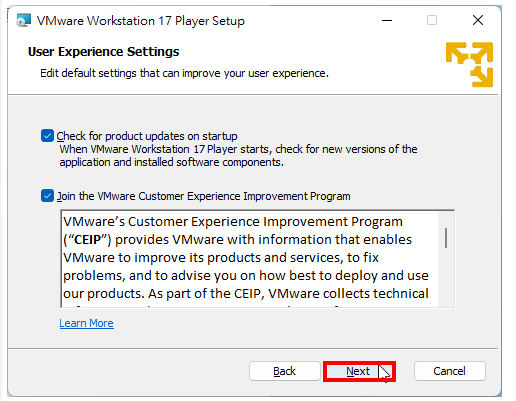Click scrollbar track below the thumb in CEIP box

[x=446, y=278]
